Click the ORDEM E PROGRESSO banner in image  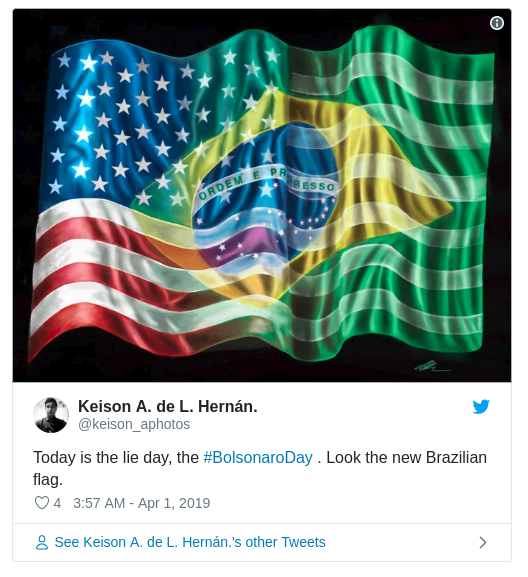266,184
